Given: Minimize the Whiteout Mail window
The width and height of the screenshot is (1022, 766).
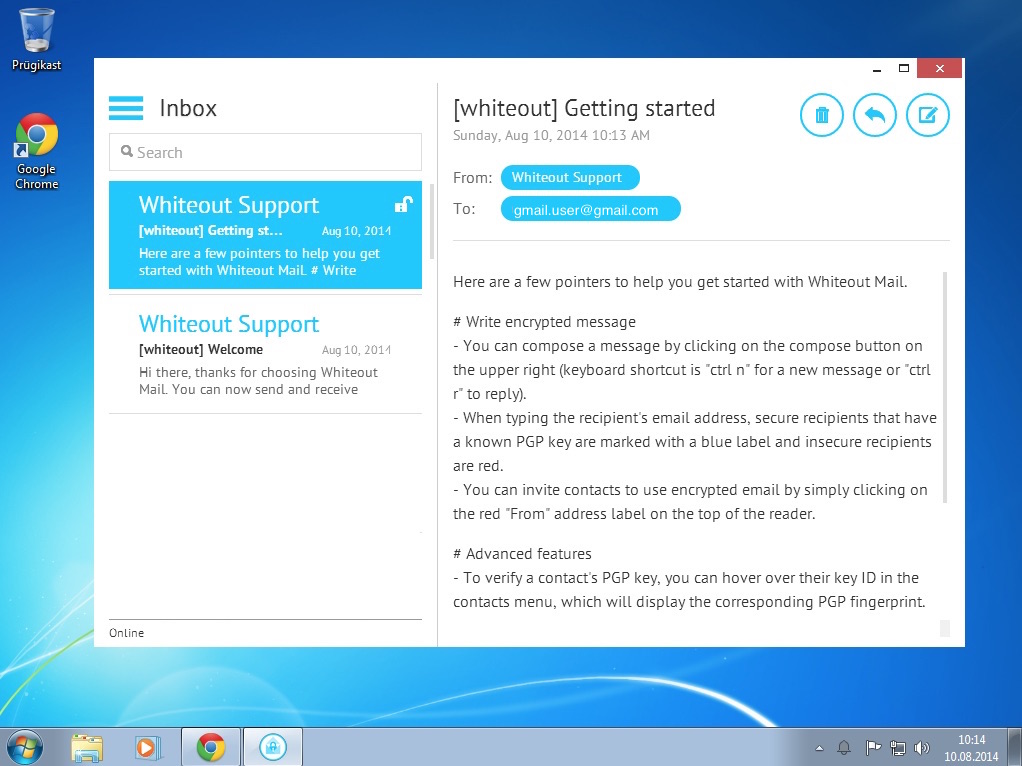Looking at the screenshot, I should click(x=877, y=68).
